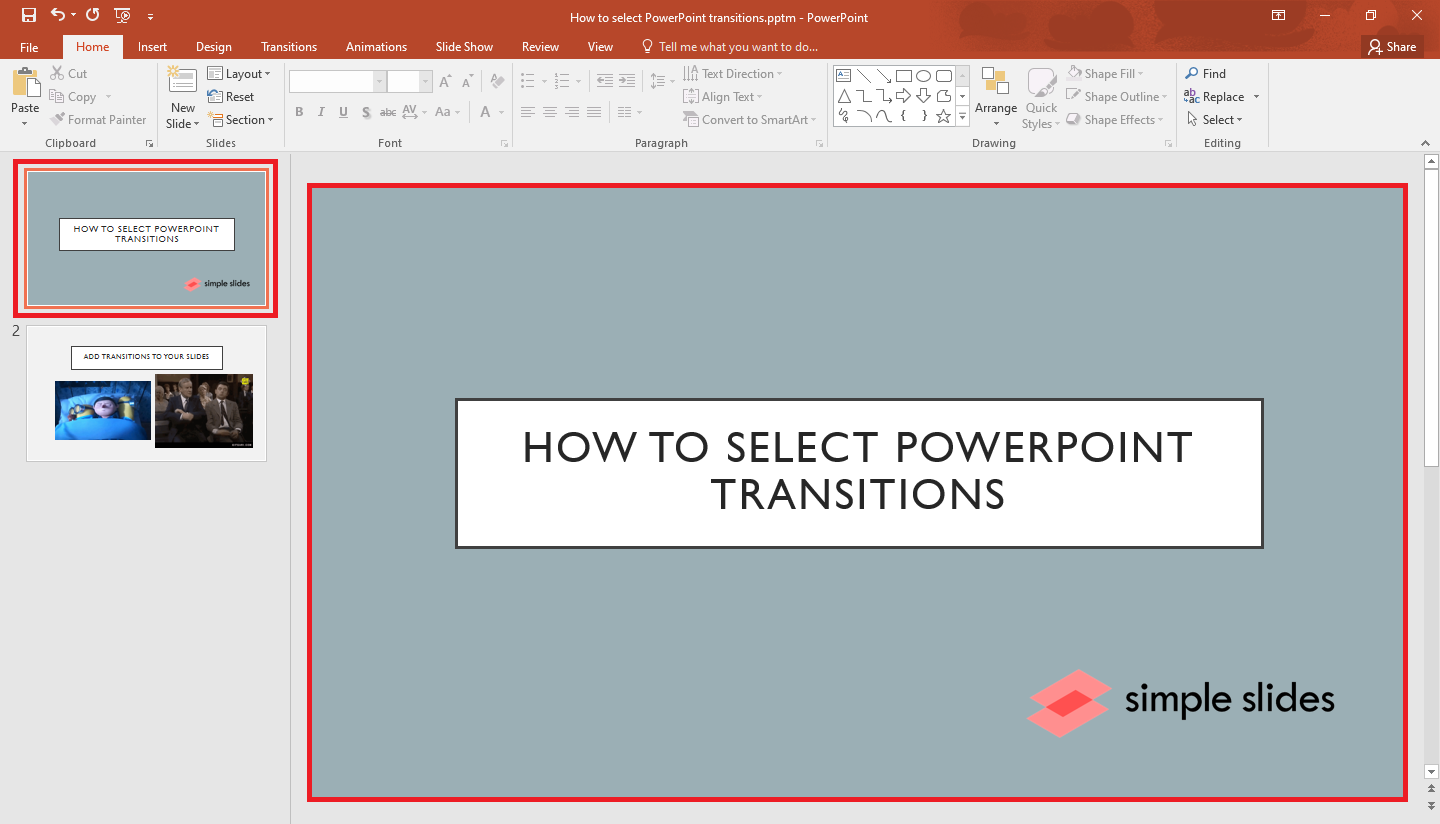This screenshot has width=1440, height=824.
Task: Click the Align Text icon
Action: click(723, 96)
